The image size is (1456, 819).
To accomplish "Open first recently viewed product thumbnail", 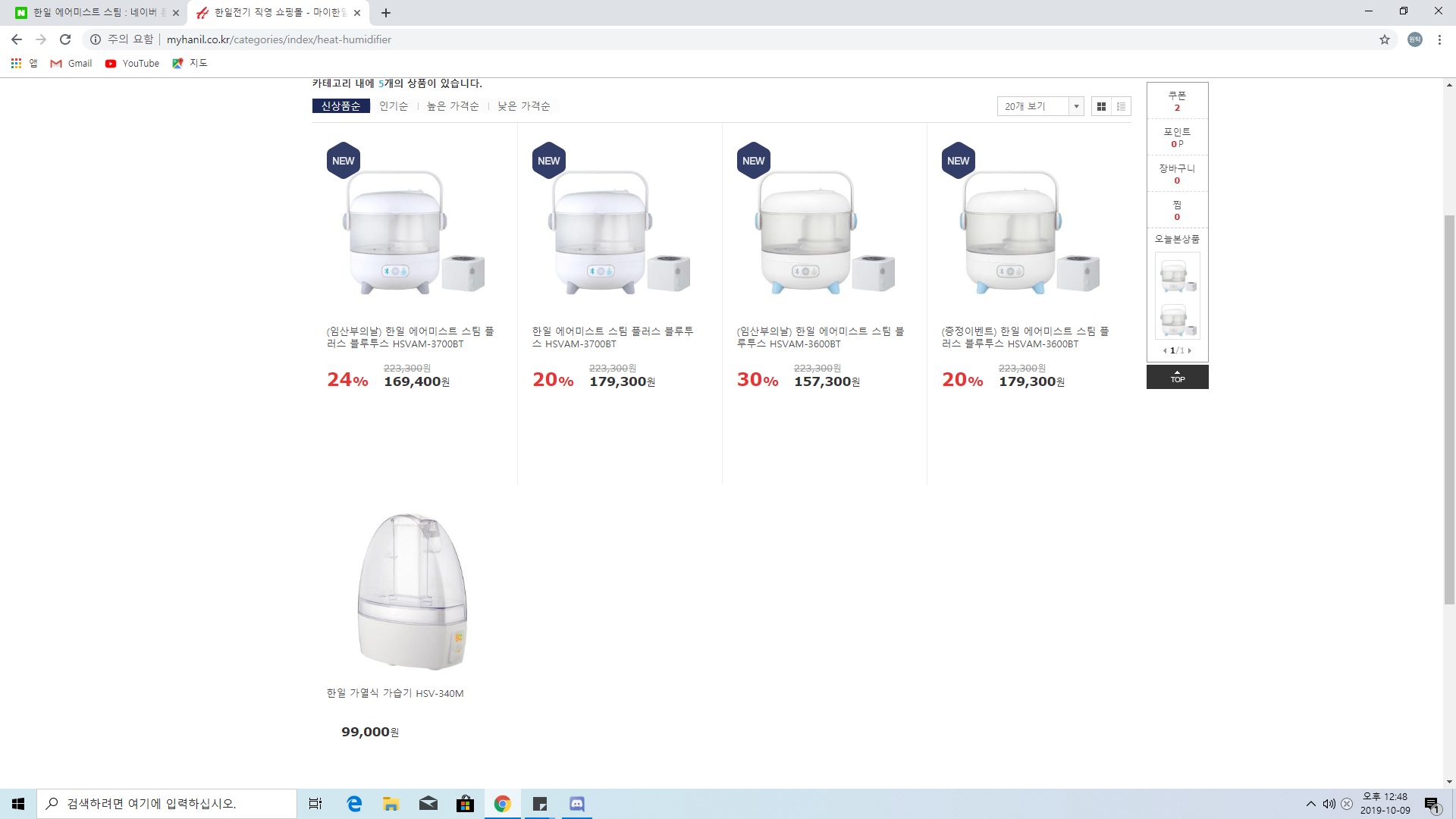I will pos(1177,275).
